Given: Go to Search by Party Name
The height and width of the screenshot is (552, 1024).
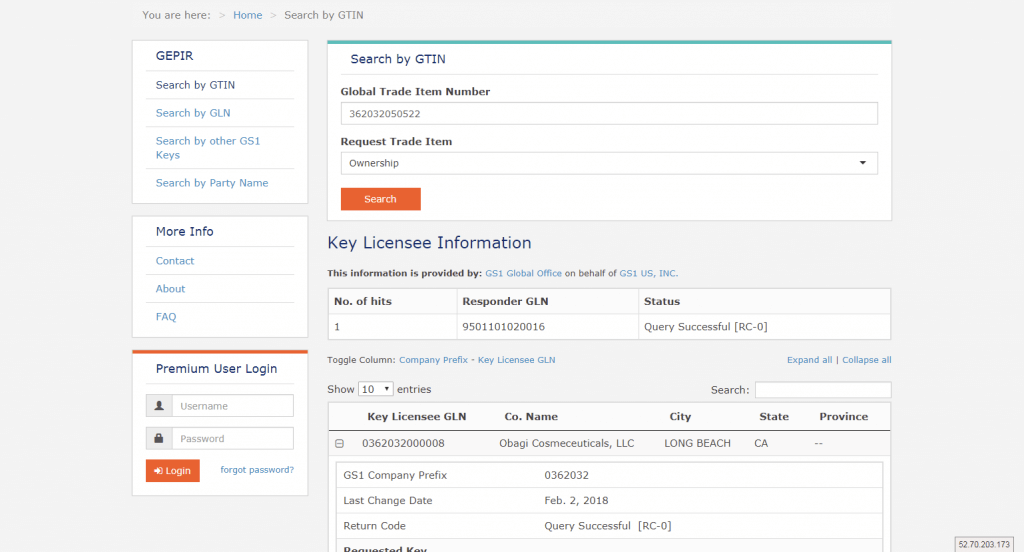Looking at the screenshot, I should click(x=211, y=183).
